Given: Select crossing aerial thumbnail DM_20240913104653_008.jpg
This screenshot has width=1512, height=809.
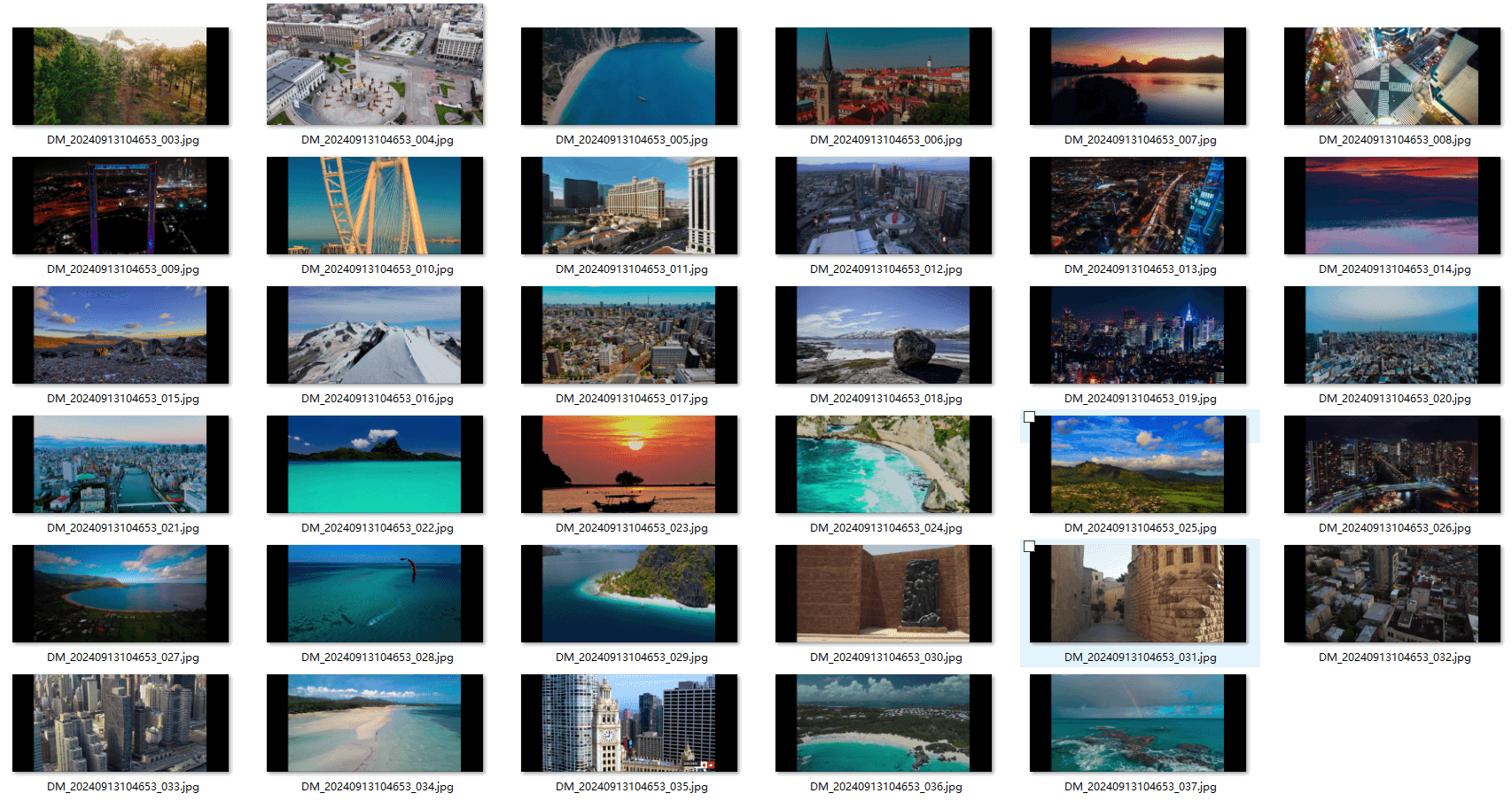Looking at the screenshot, I should 1392,75.
